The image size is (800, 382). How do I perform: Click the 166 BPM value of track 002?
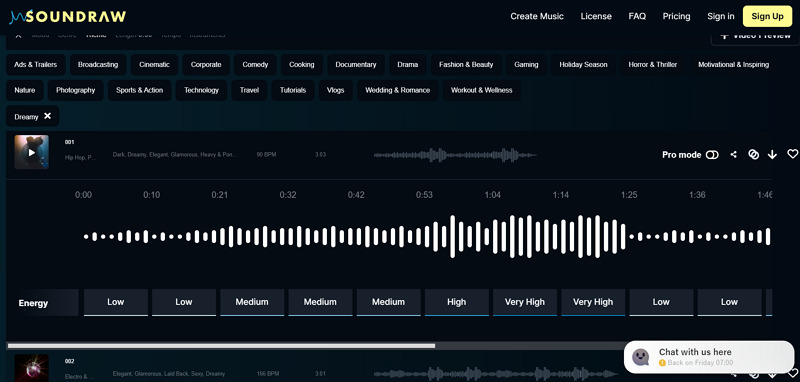coord(267,374)
